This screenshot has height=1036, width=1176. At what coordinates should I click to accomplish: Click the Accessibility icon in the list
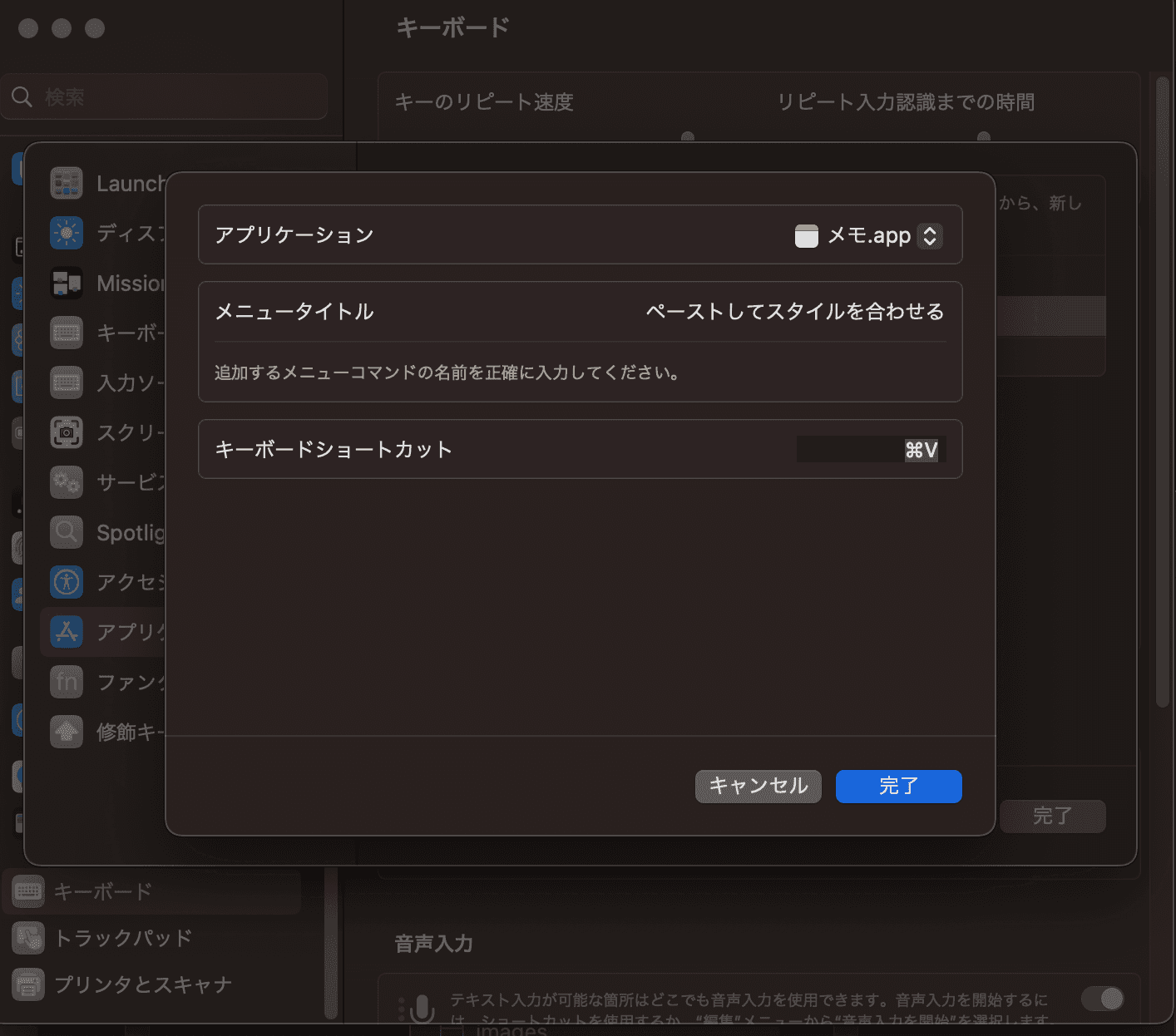click(x=67, y=582)
